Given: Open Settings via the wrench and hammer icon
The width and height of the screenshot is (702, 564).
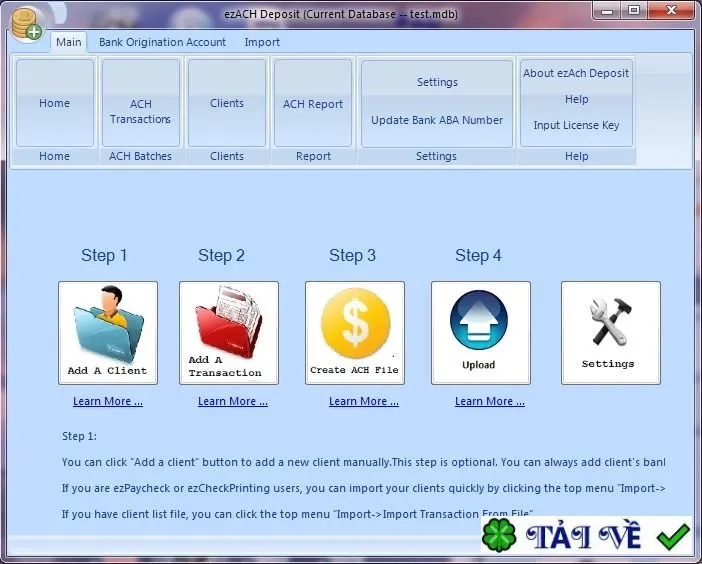Looking at the screenshot, I should tap(611, 333).
